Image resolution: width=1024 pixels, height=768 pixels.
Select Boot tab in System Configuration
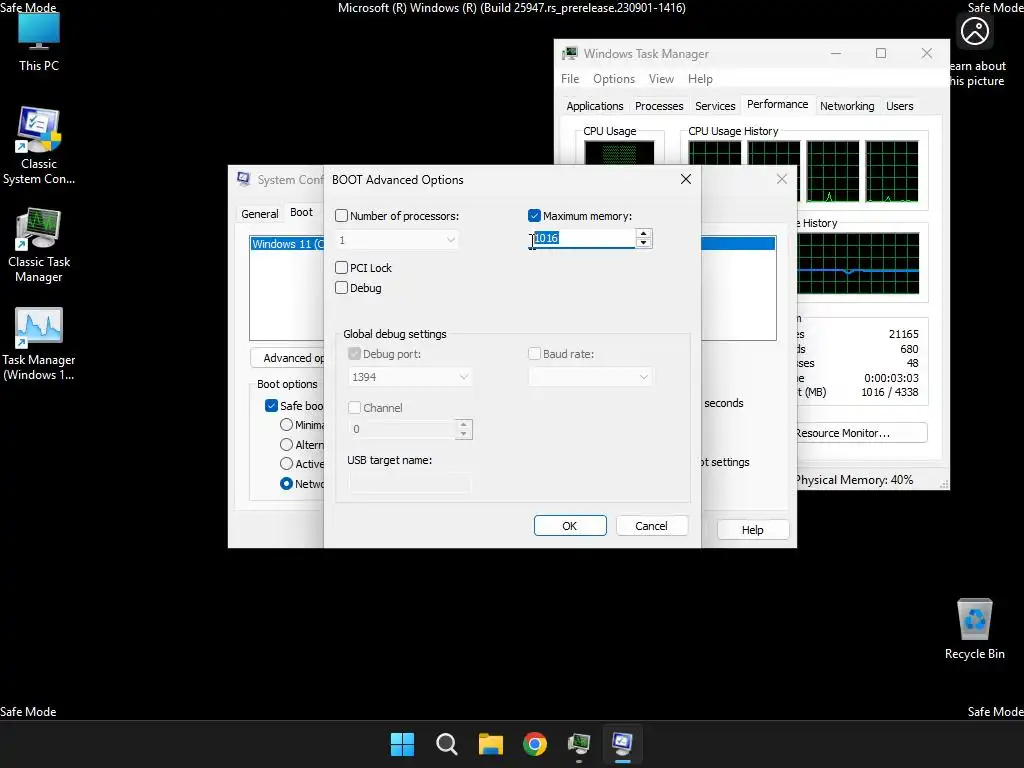click(301, 212)
